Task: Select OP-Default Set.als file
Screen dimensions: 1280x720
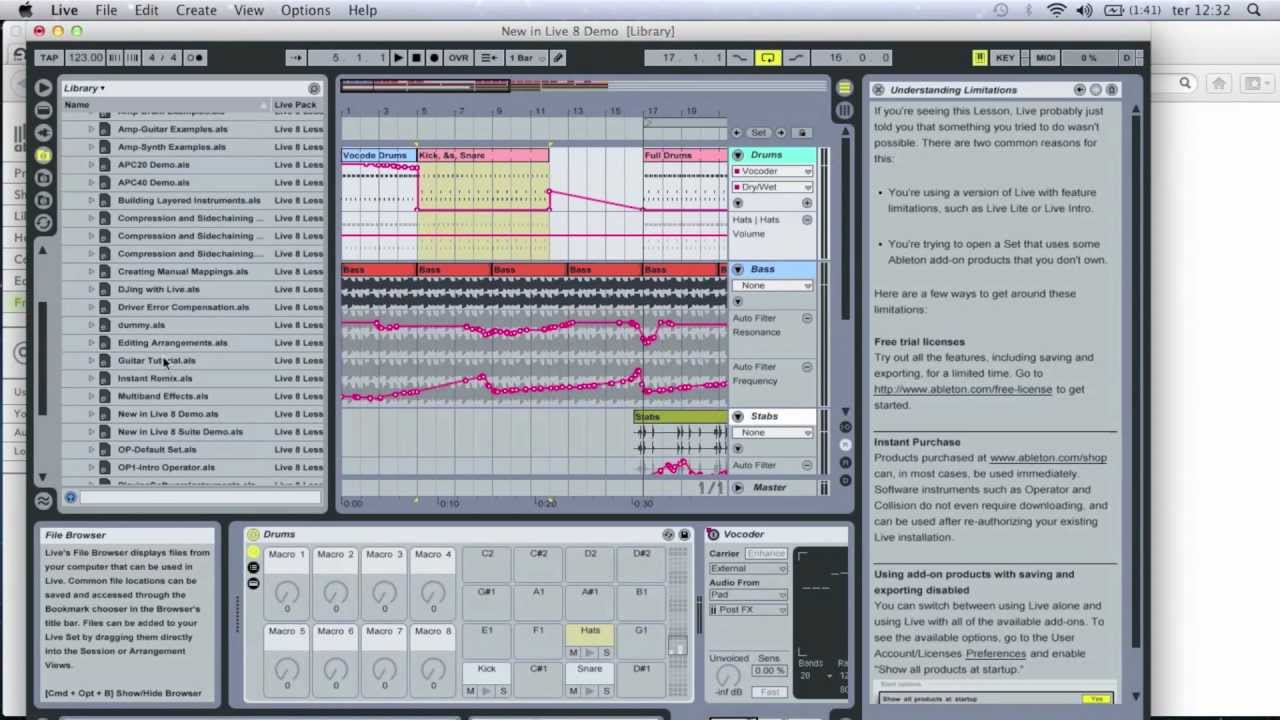Action: [157, 449]
